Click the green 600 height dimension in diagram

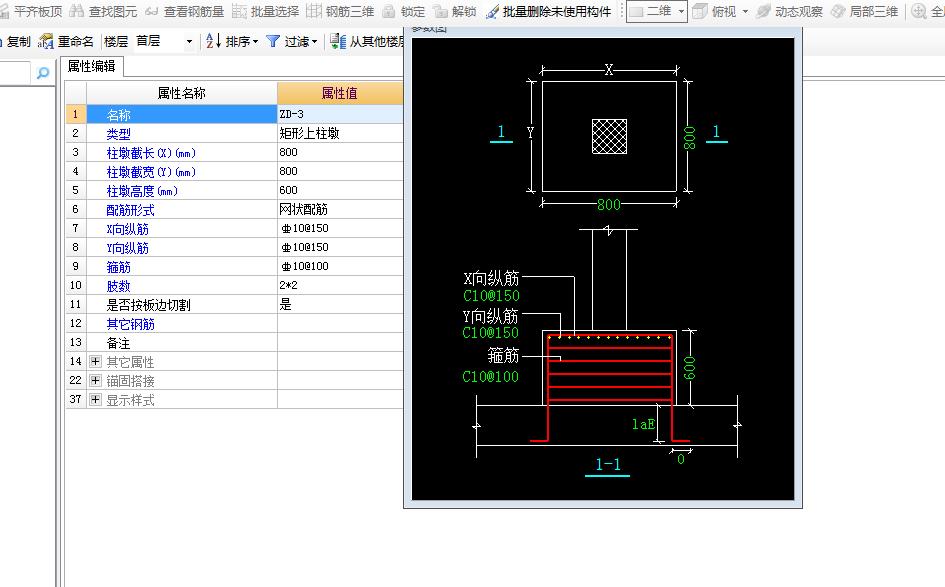(x=689, y=368)
